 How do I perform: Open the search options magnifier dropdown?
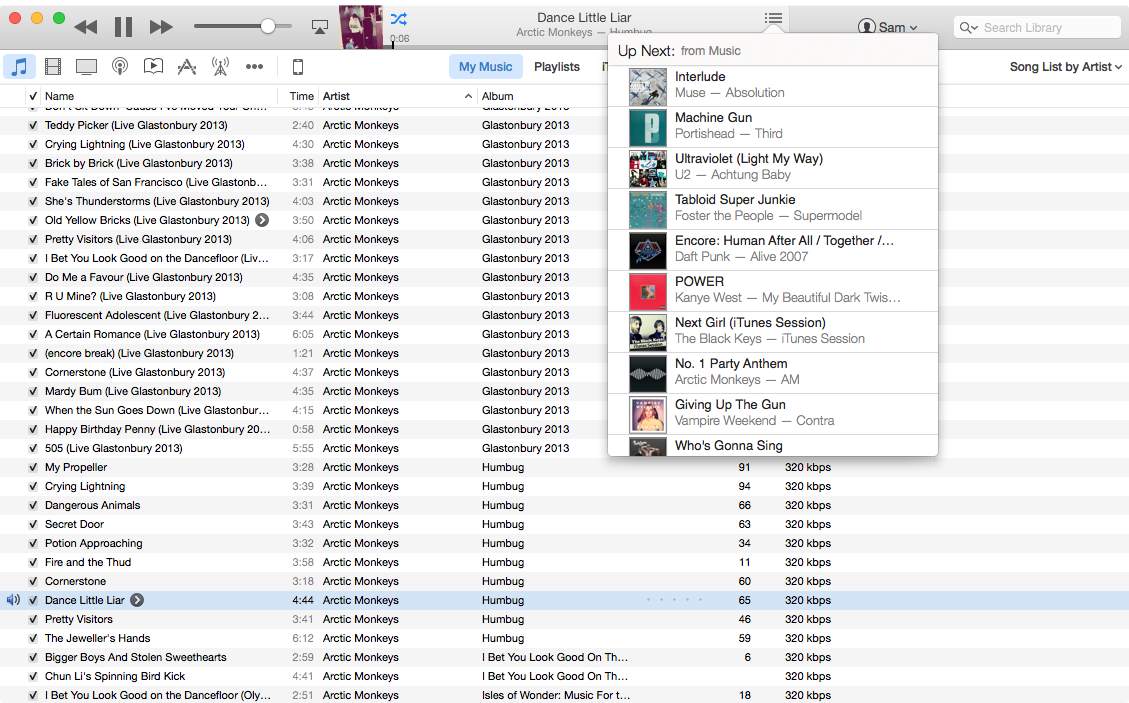pyautogui.click(x=968, y=27)
